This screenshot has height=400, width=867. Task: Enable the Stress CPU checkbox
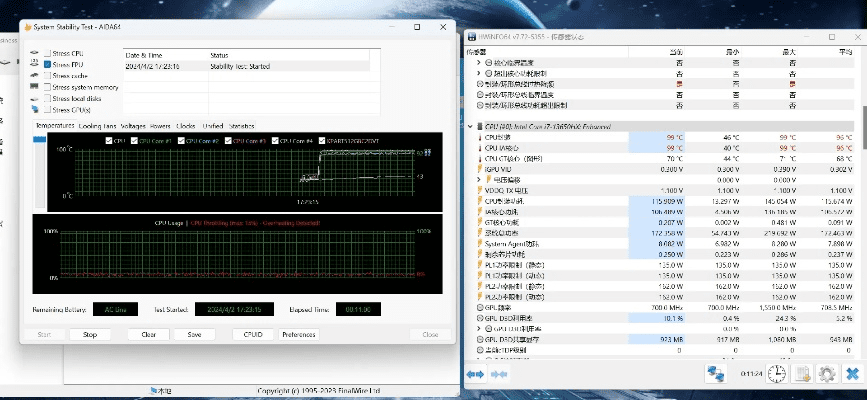[x=47, y=52]
